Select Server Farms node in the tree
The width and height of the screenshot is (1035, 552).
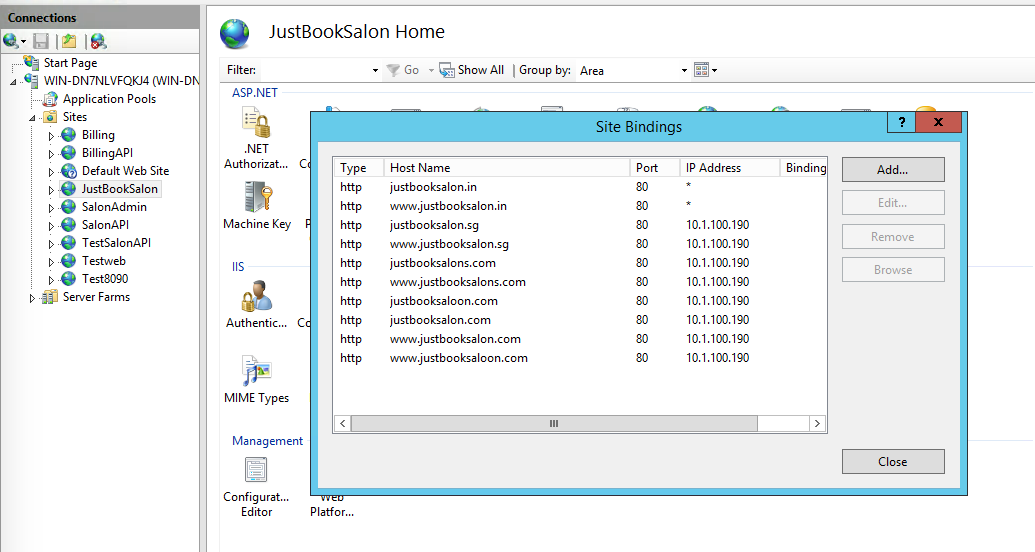[96, 297]
